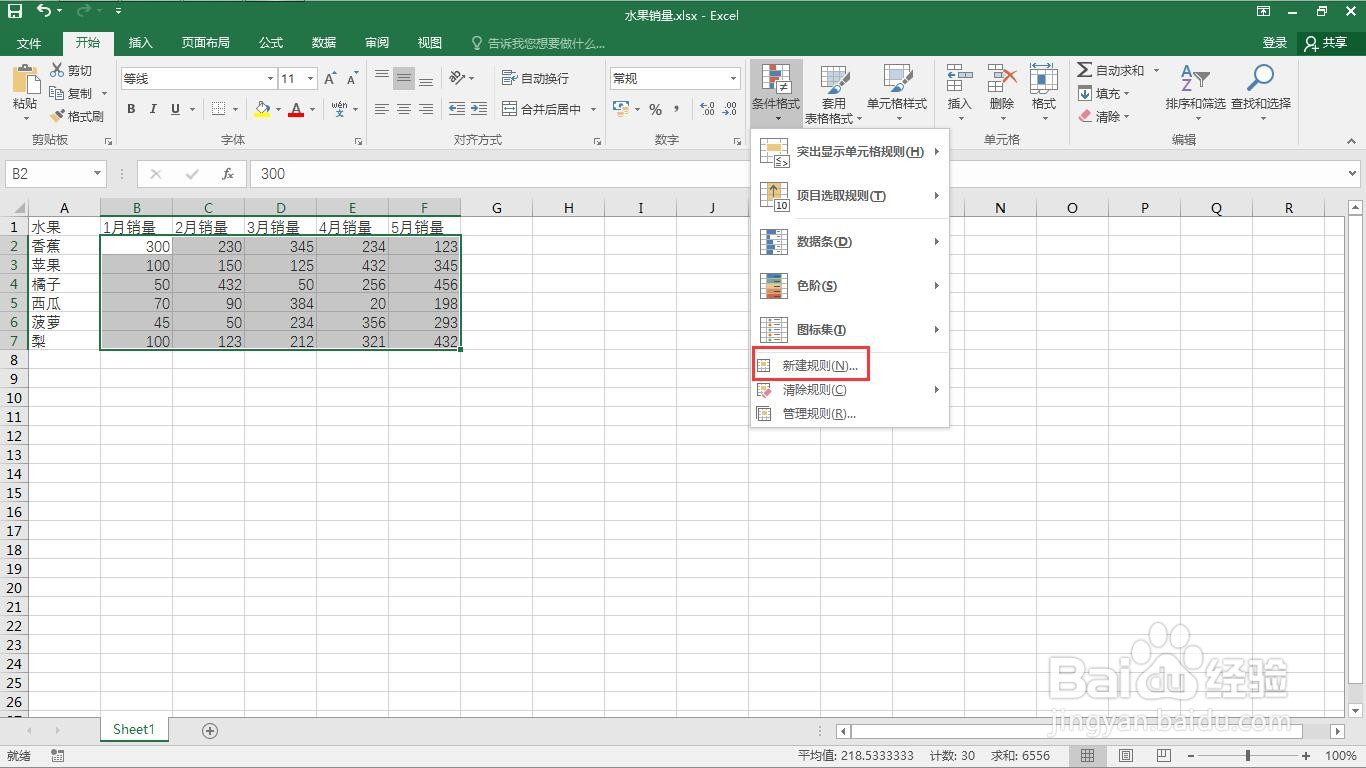Apply fill color bucket icon
1366x768 pixels.
click(262, 109)
